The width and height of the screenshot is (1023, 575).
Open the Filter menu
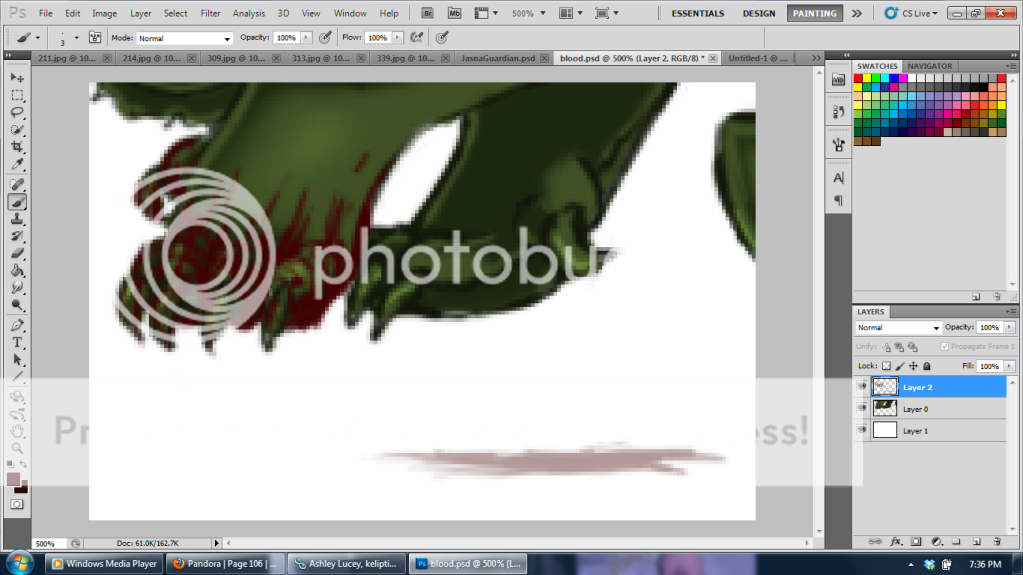pos(210,14)
